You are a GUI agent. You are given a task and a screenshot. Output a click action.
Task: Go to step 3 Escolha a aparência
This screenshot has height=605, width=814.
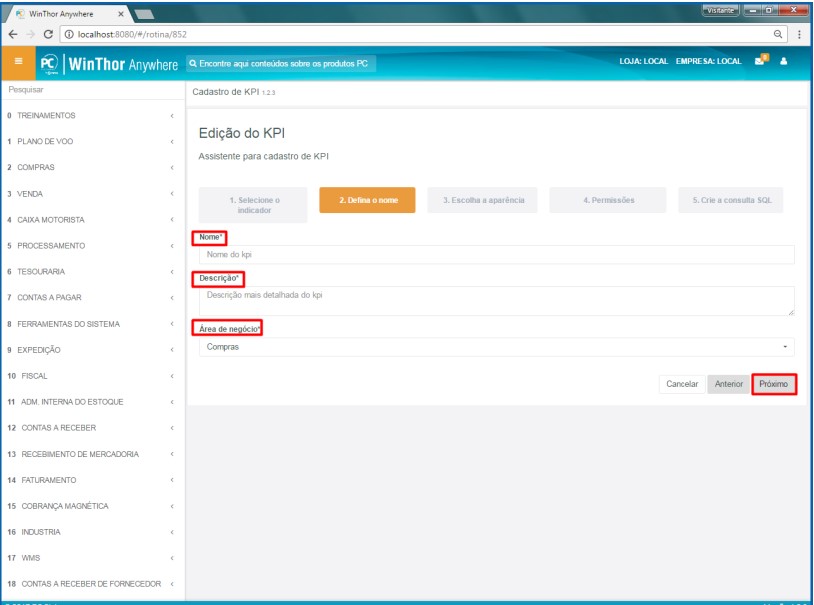click(x=483, y=200)
